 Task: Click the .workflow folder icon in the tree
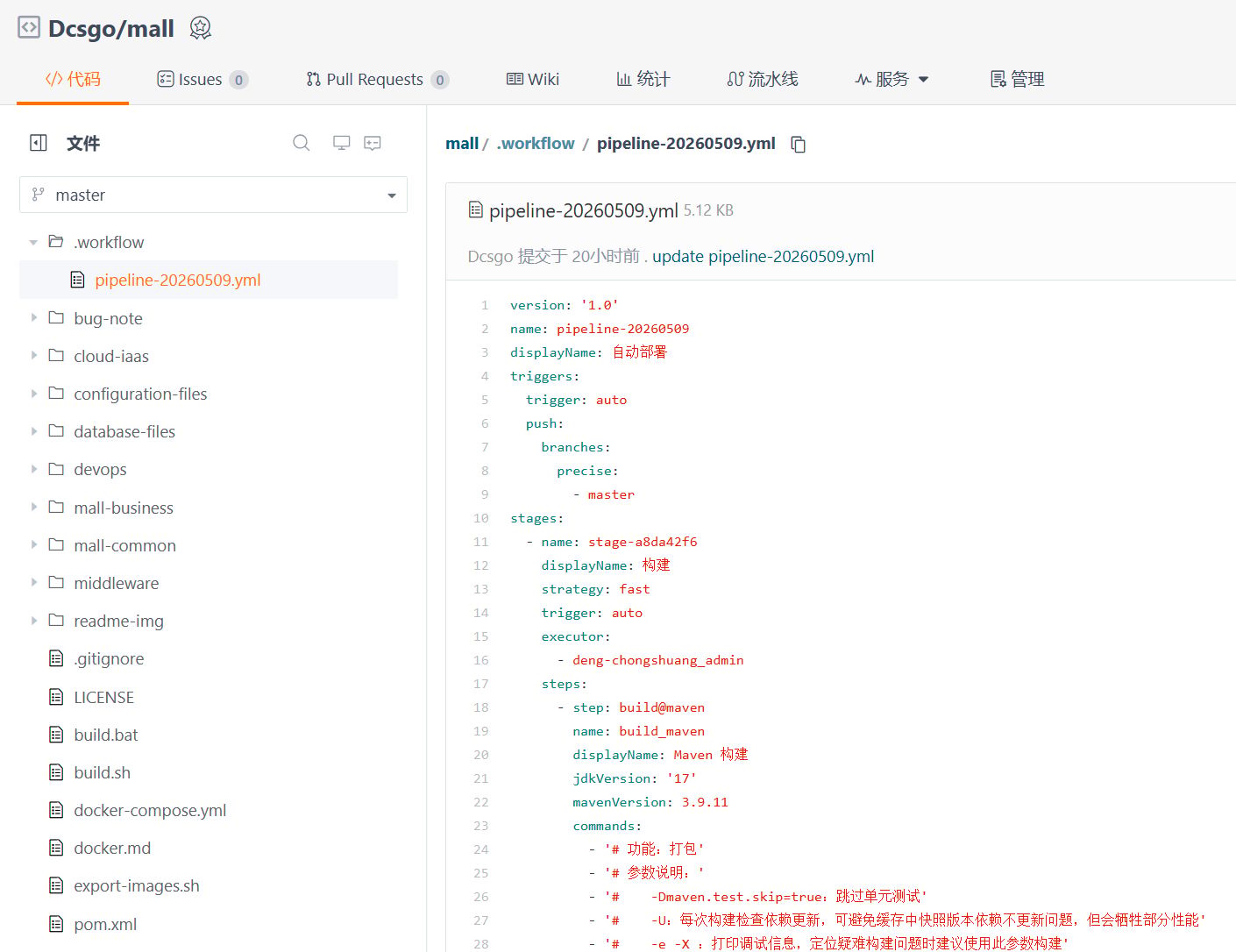tap(56, 241)
